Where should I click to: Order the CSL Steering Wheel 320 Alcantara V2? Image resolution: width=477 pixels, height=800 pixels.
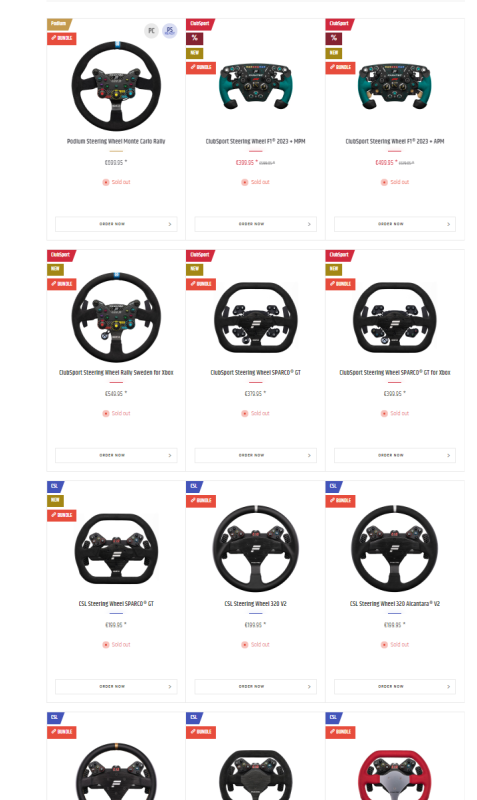coord(395,687)
